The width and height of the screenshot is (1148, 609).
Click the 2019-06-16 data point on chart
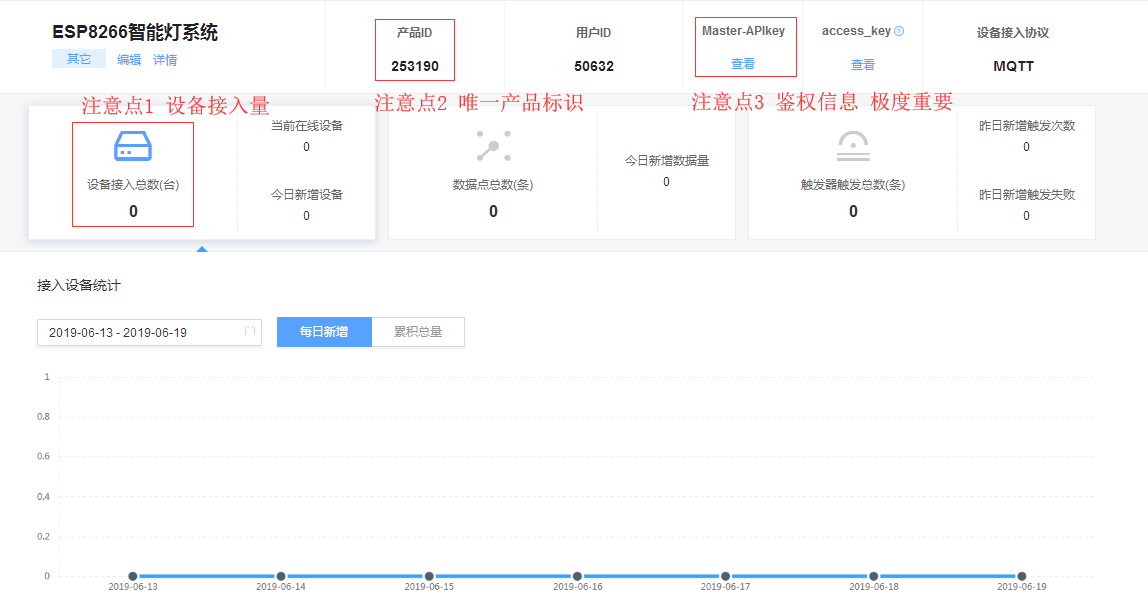[x=578, y=576]
